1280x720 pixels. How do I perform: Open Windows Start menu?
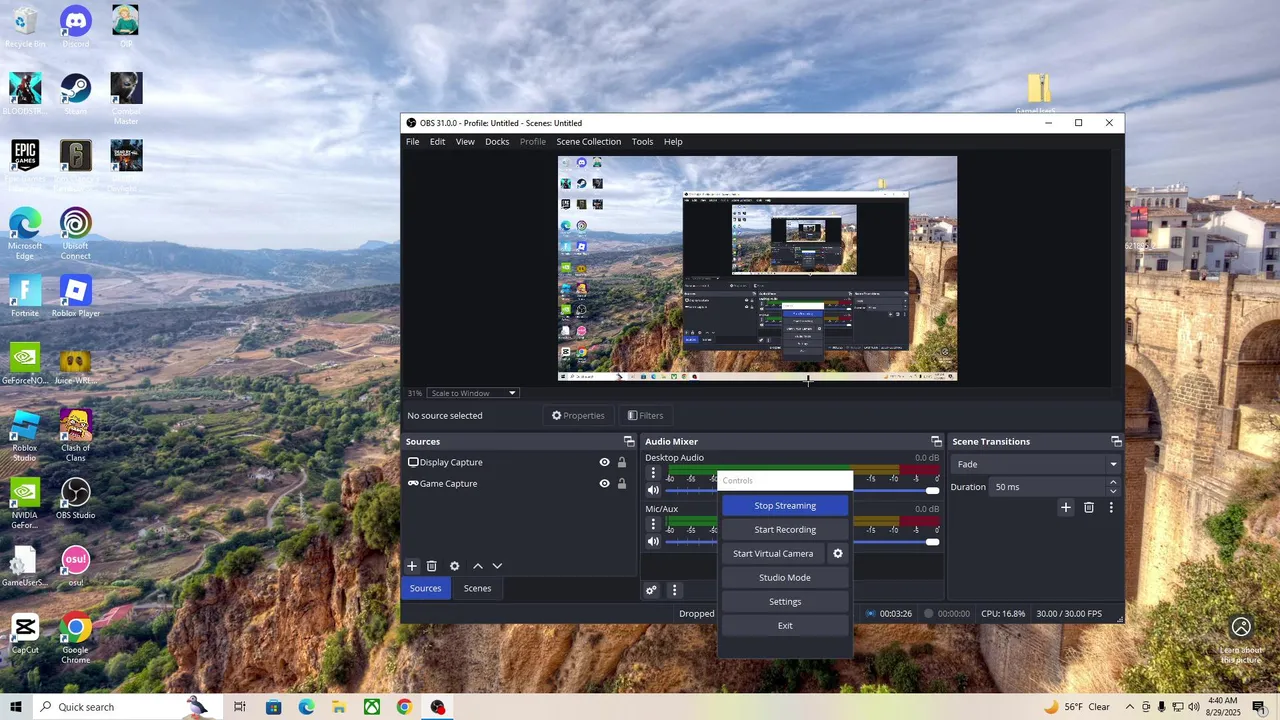point(16,707)
